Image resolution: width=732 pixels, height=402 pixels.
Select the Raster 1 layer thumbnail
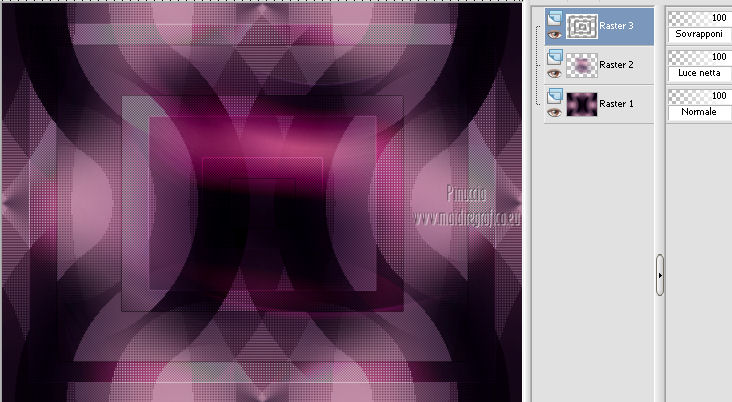point(582,104)
